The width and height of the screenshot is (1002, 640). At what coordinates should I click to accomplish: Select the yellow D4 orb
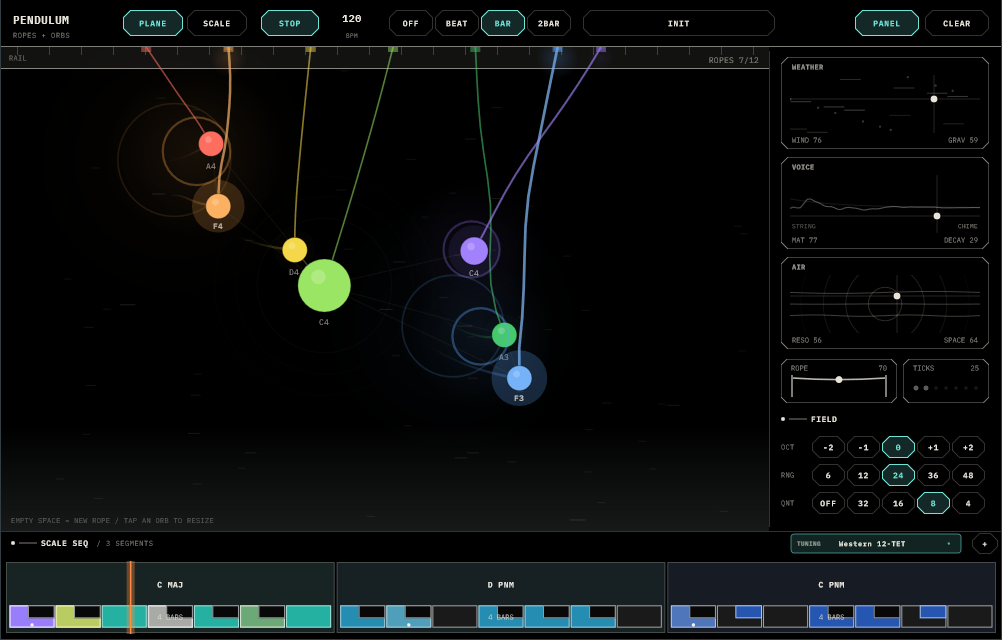click(295, 250)
